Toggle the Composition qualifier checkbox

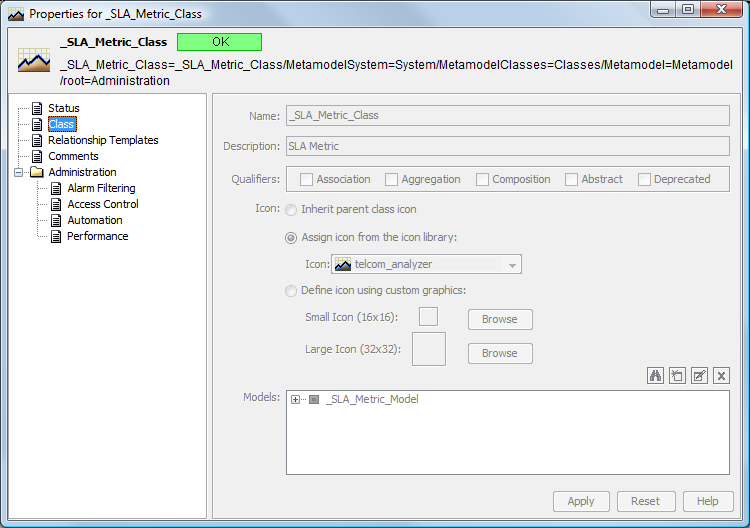(x=482, y=179)
